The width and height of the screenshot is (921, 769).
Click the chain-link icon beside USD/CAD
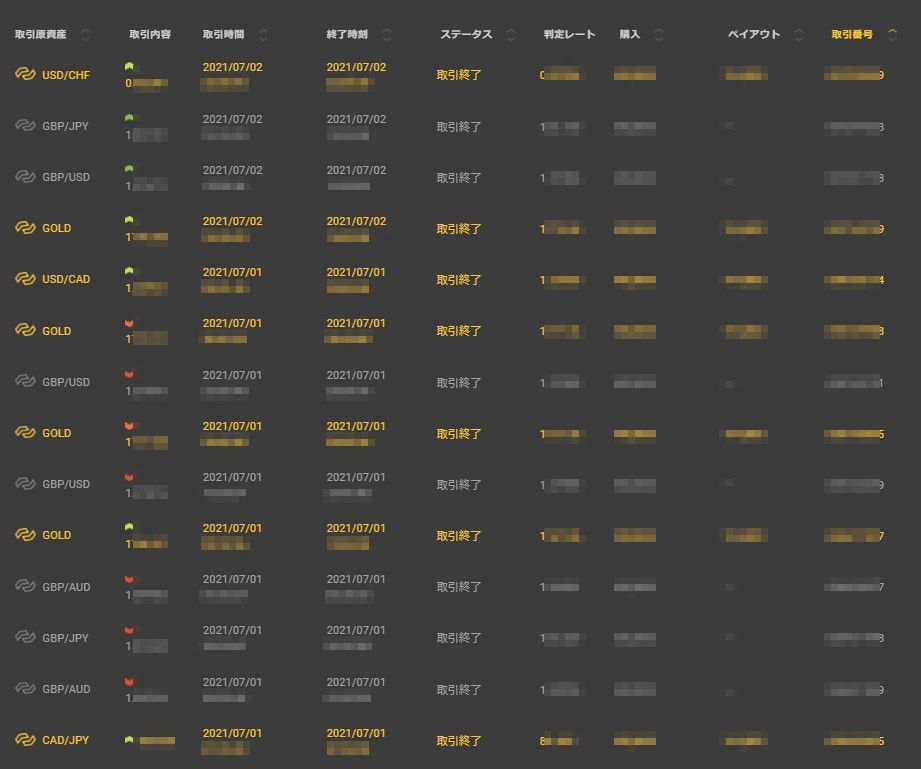(x=25, y=279)
